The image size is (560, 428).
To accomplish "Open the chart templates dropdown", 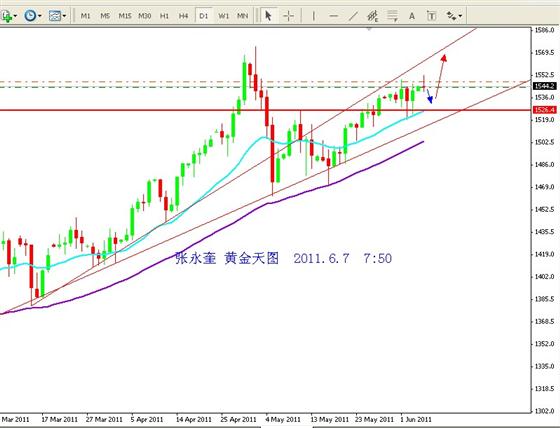I will [x=64, y=16].
